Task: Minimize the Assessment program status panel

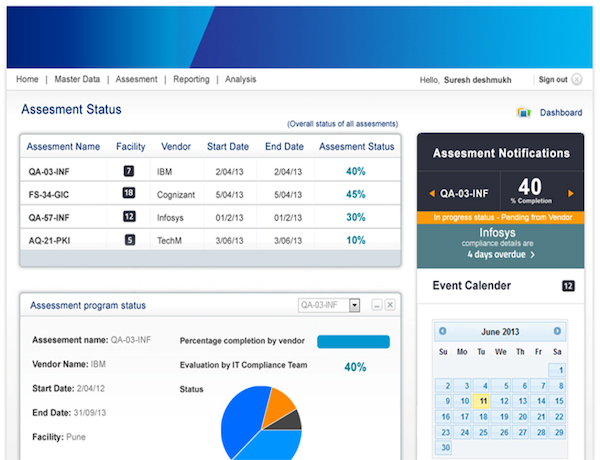Action: (375, 305)
